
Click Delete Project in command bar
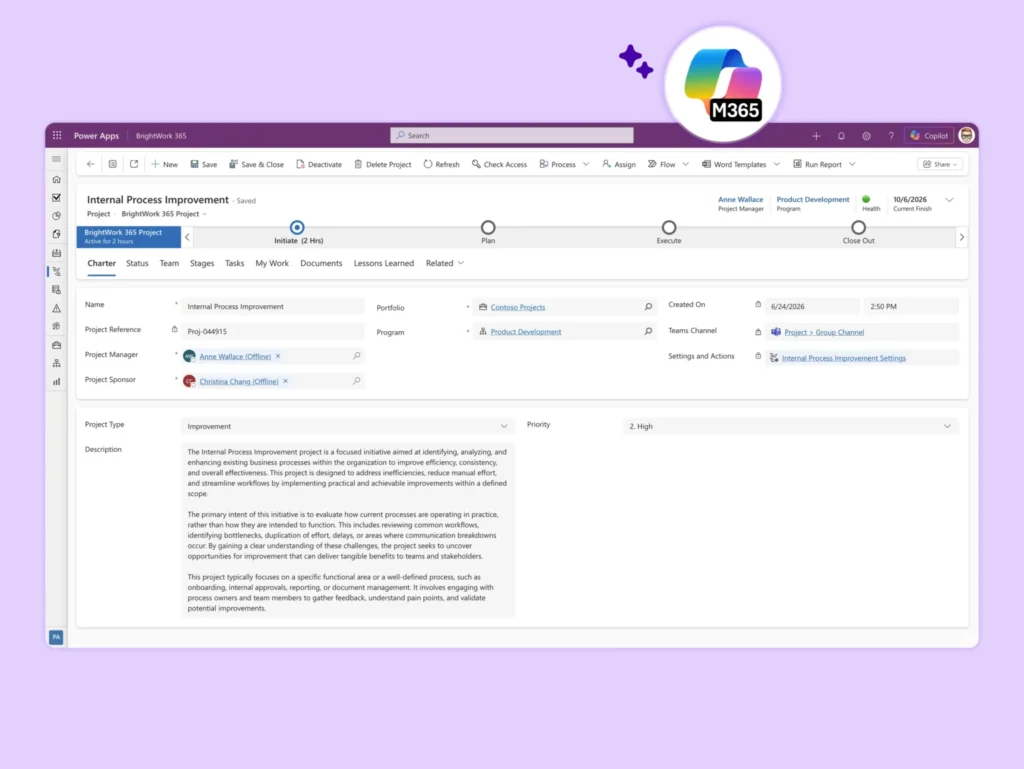coord(383,165)
